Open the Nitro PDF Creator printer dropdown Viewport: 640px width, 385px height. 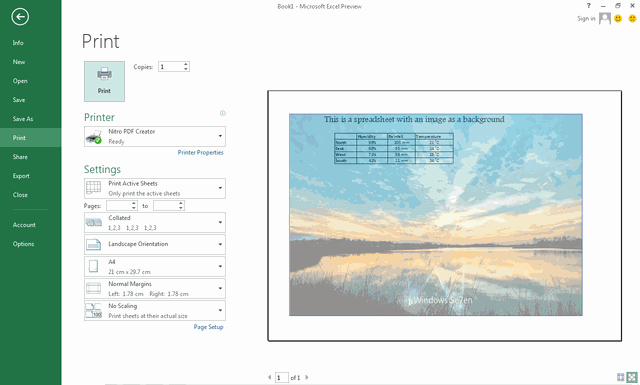pyautogui.click(x=220, y=136)
